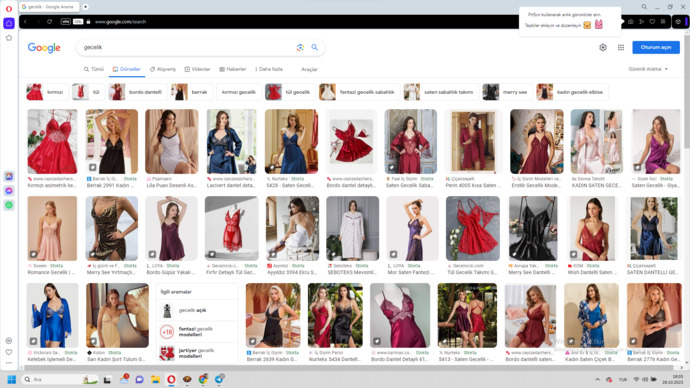Open the Google apps grid

(x=621, y=48)
